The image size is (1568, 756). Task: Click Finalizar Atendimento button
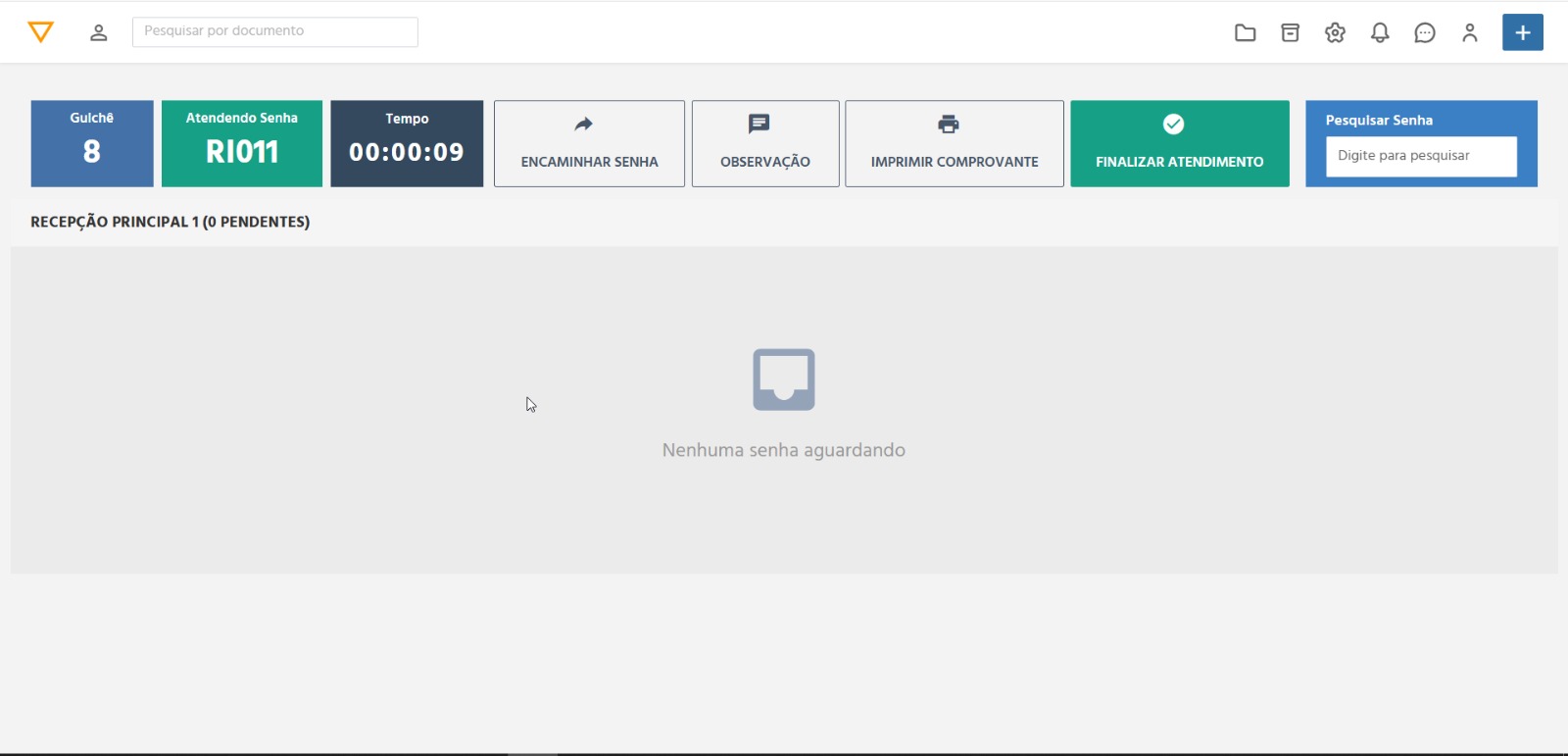(x=1179, y=143)
